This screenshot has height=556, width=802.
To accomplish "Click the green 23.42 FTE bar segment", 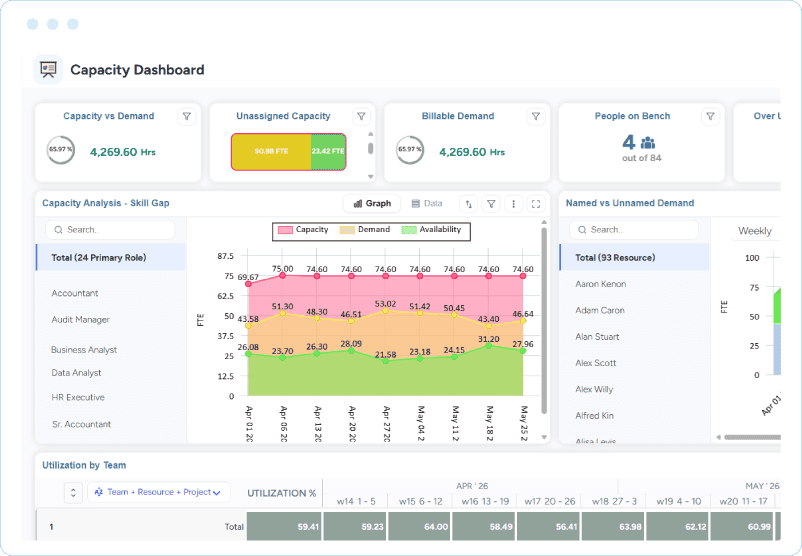I will 328,151.
